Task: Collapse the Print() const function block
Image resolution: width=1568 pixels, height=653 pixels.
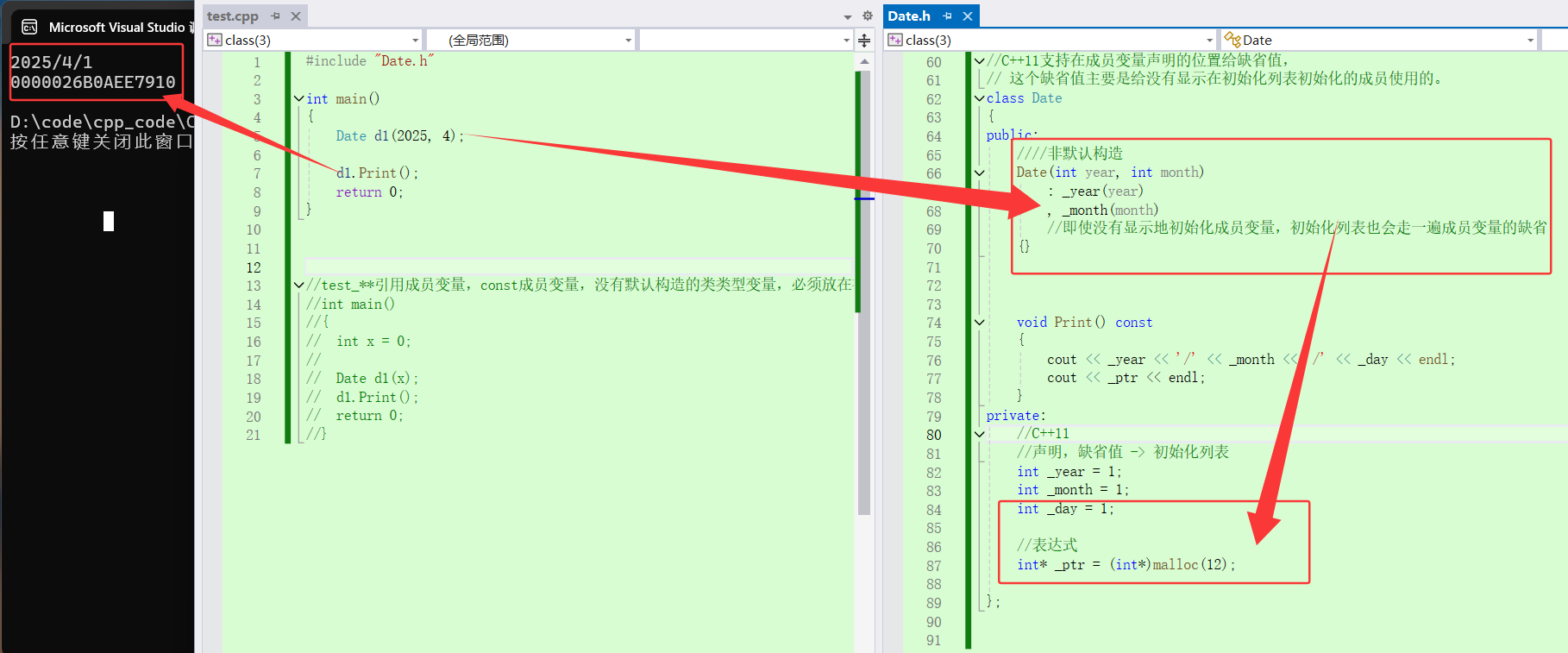Action: point(979,323)
